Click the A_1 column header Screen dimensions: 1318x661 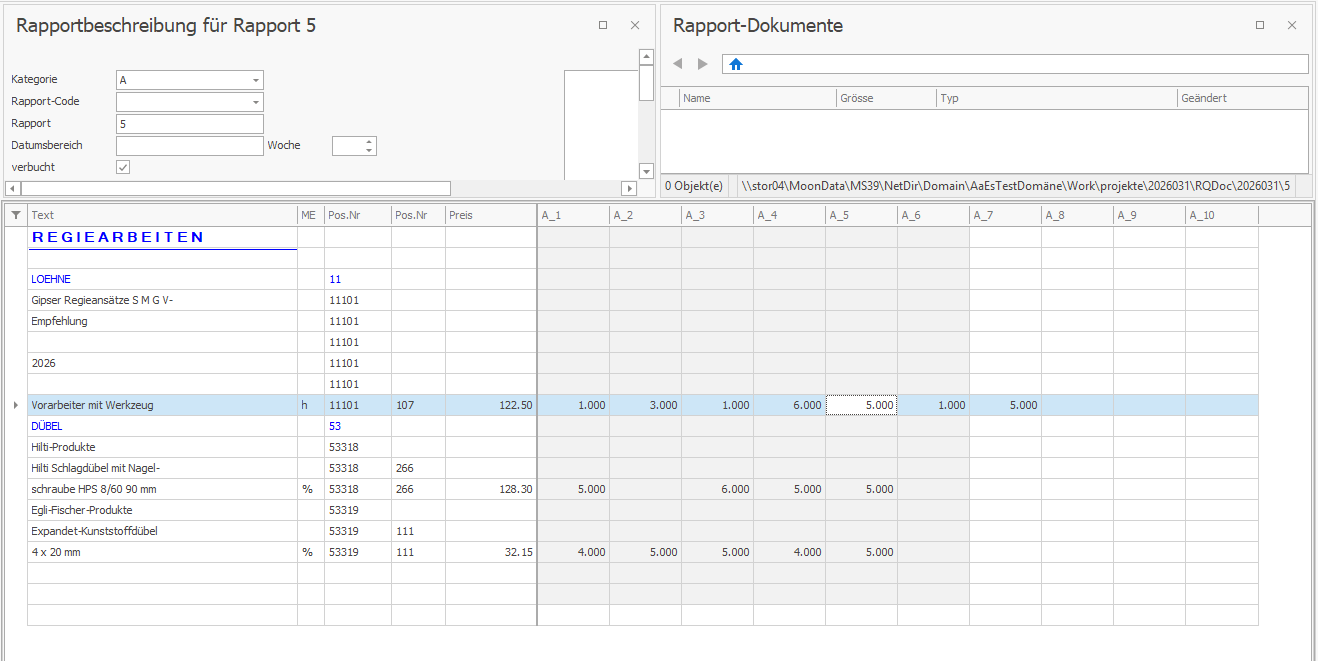coord(573,215)
